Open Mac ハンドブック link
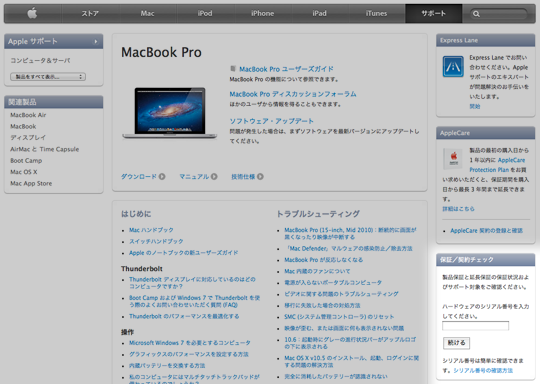 (151, 230)
